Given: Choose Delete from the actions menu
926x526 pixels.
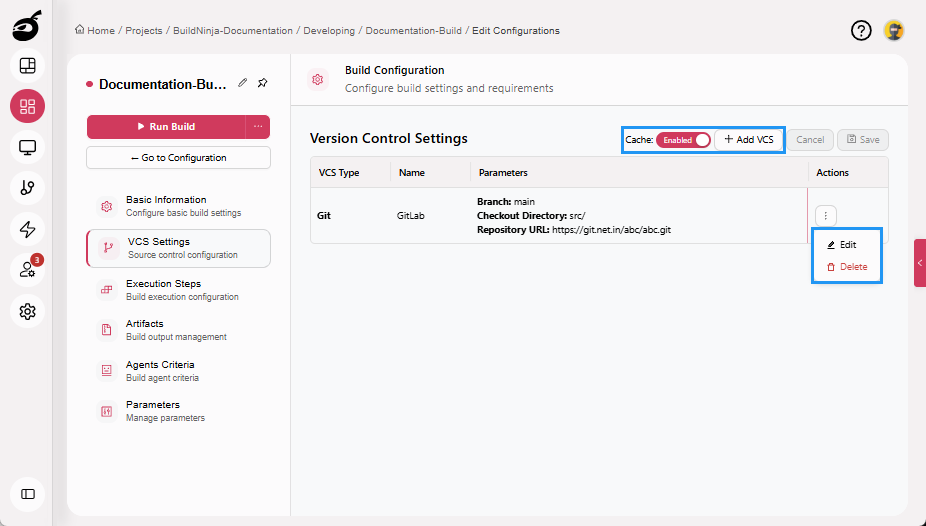Looking at the screenshot, I should click(x=847, y=267).
